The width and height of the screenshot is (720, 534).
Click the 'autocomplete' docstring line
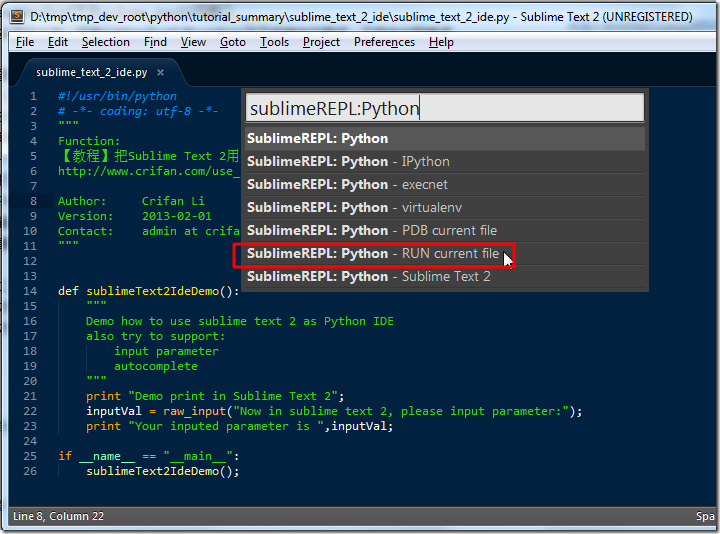pyautogui.click(x=156, y=366)
